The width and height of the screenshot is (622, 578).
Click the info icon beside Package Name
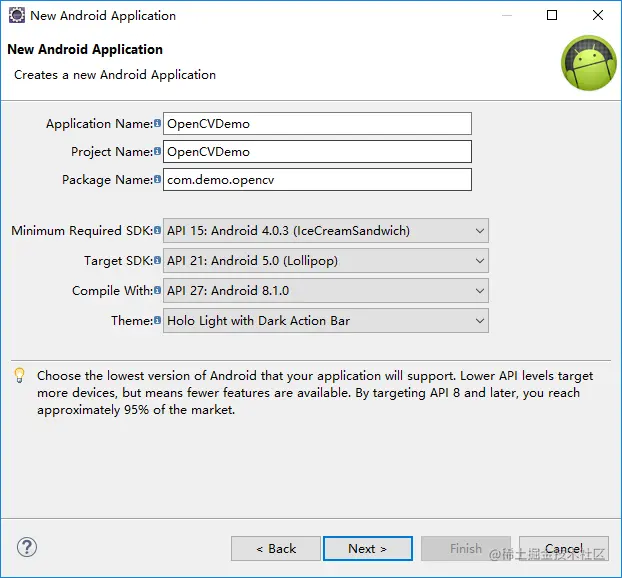click(157, 179)
